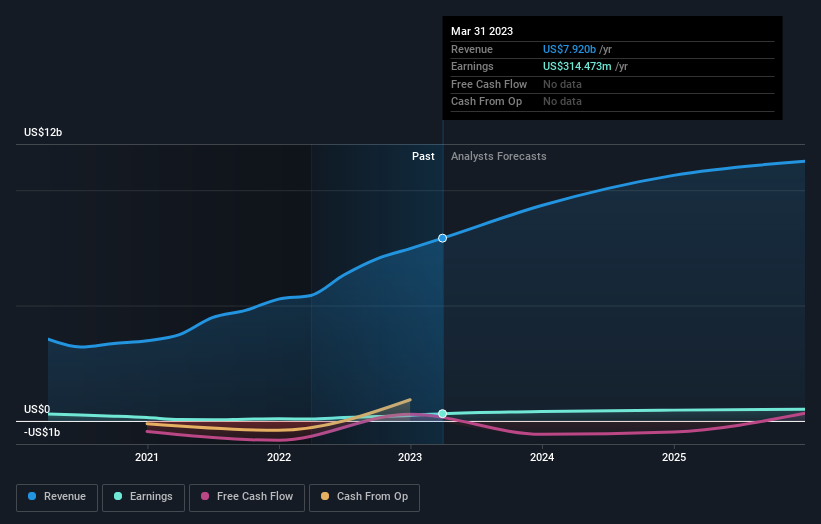
Task: Click the 2025 x-axis label
Action: (674, 457)
